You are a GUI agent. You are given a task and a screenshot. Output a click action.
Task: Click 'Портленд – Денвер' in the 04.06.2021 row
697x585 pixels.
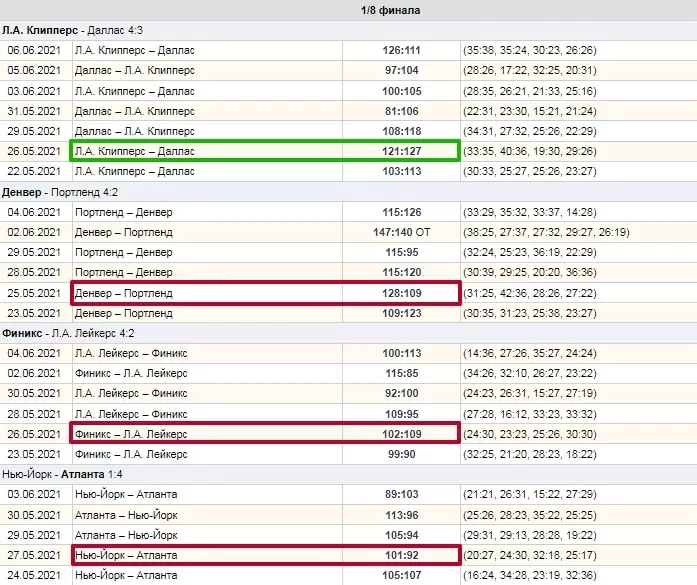124,212
